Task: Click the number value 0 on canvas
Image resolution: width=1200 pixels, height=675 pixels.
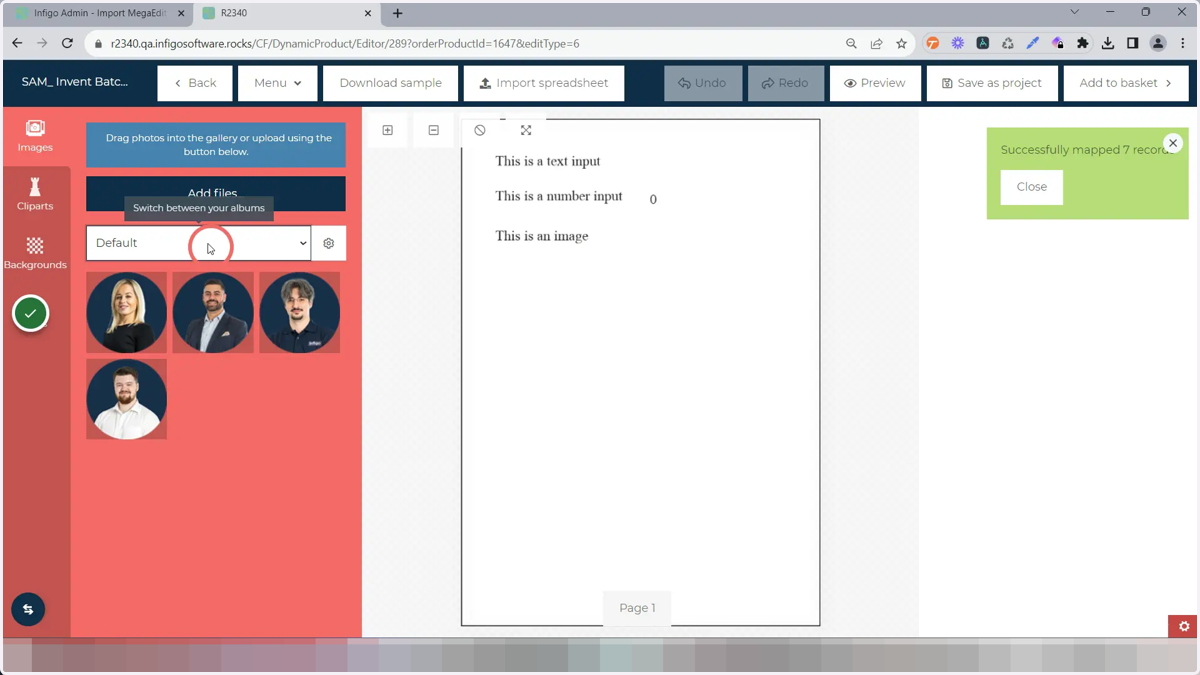Action: [653, 200]
